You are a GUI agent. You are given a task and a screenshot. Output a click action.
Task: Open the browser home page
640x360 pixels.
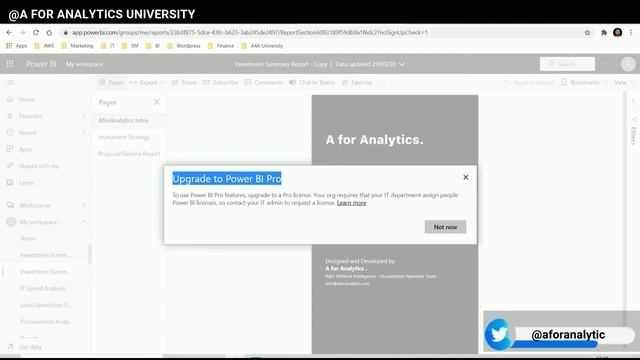point(49,33)
